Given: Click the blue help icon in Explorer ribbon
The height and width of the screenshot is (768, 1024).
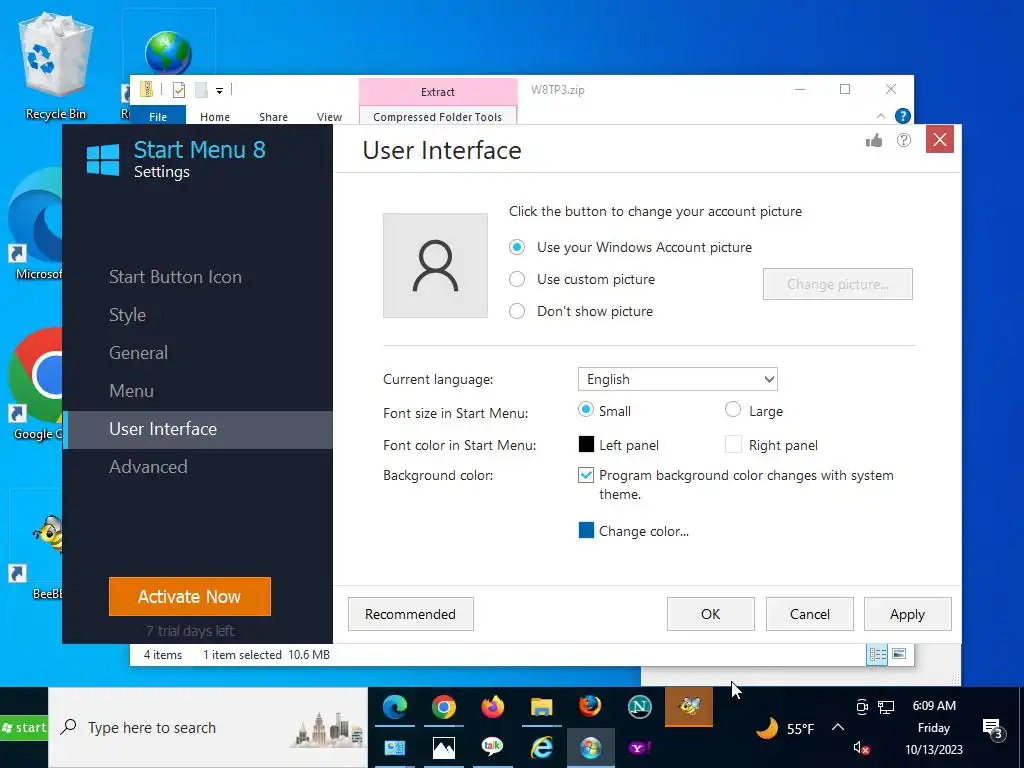Looking at the screenshot, I should coord(903,116).
